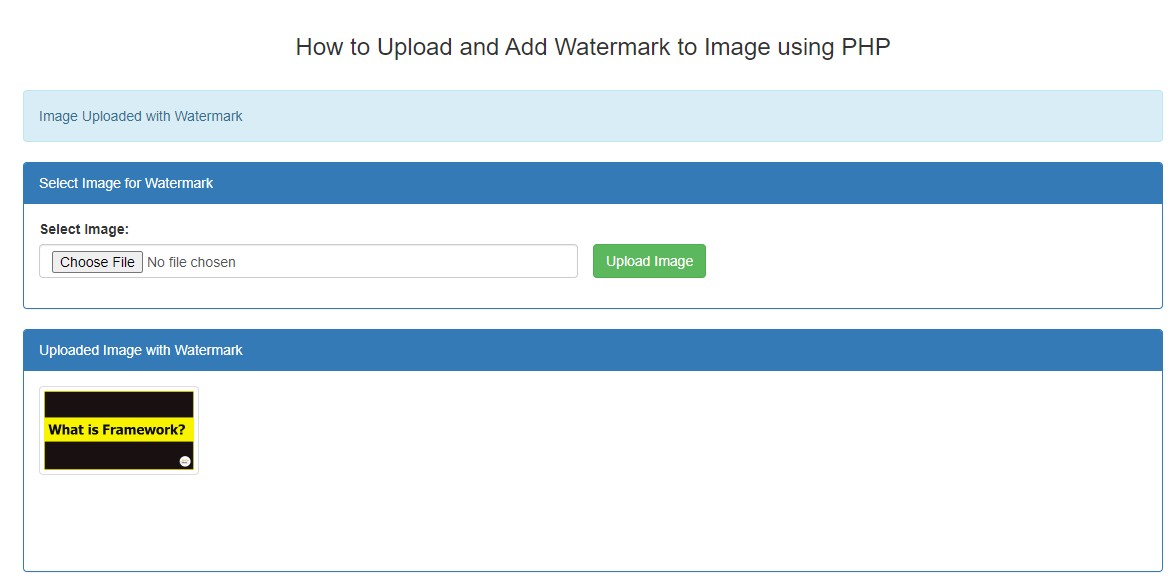Click the yellow "What is Framework?" banner

(118, 430)
